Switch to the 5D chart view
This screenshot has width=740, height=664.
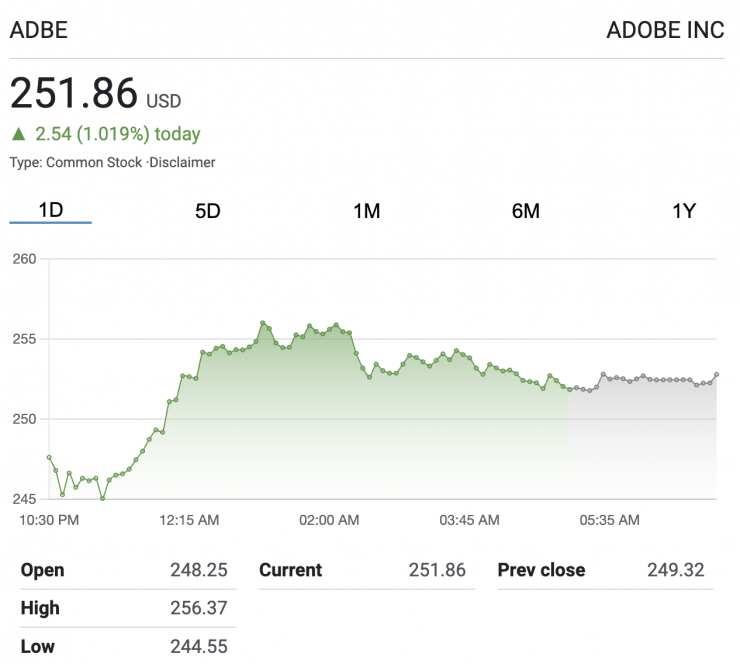(x=207, y=211)
